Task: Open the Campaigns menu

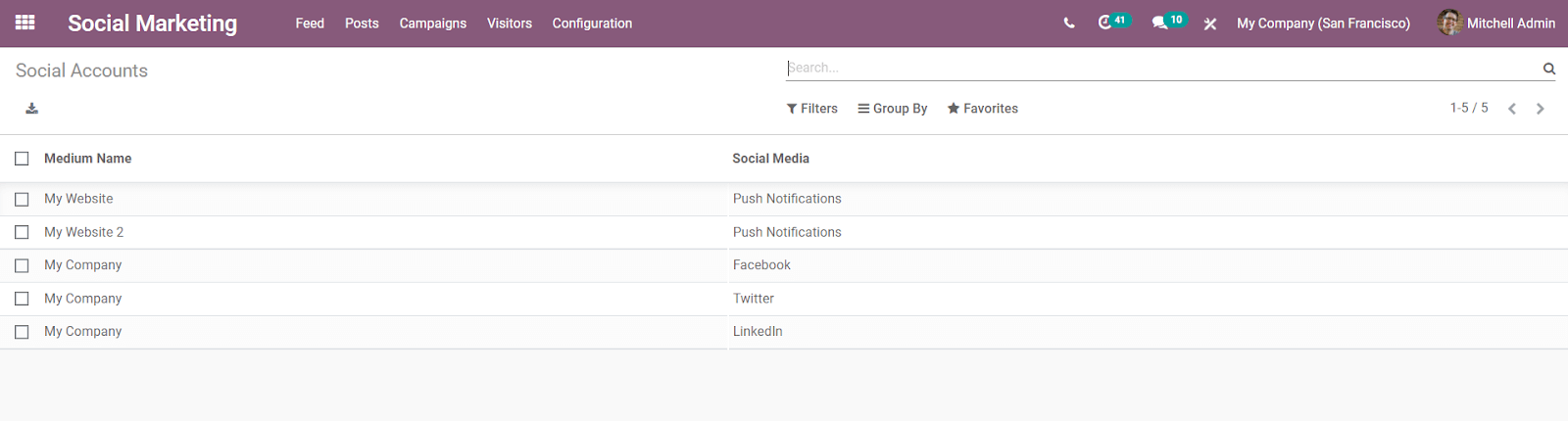Action: (432, 23)
